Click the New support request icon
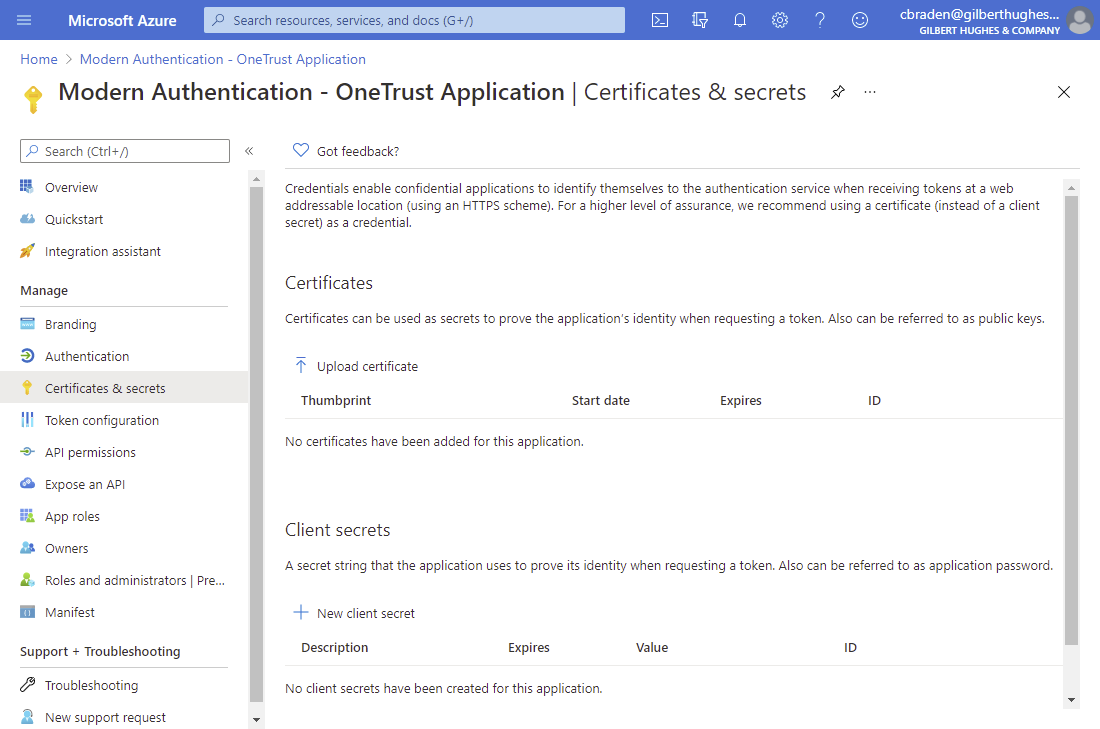The image size is (1100, 729). coord(27,716)
